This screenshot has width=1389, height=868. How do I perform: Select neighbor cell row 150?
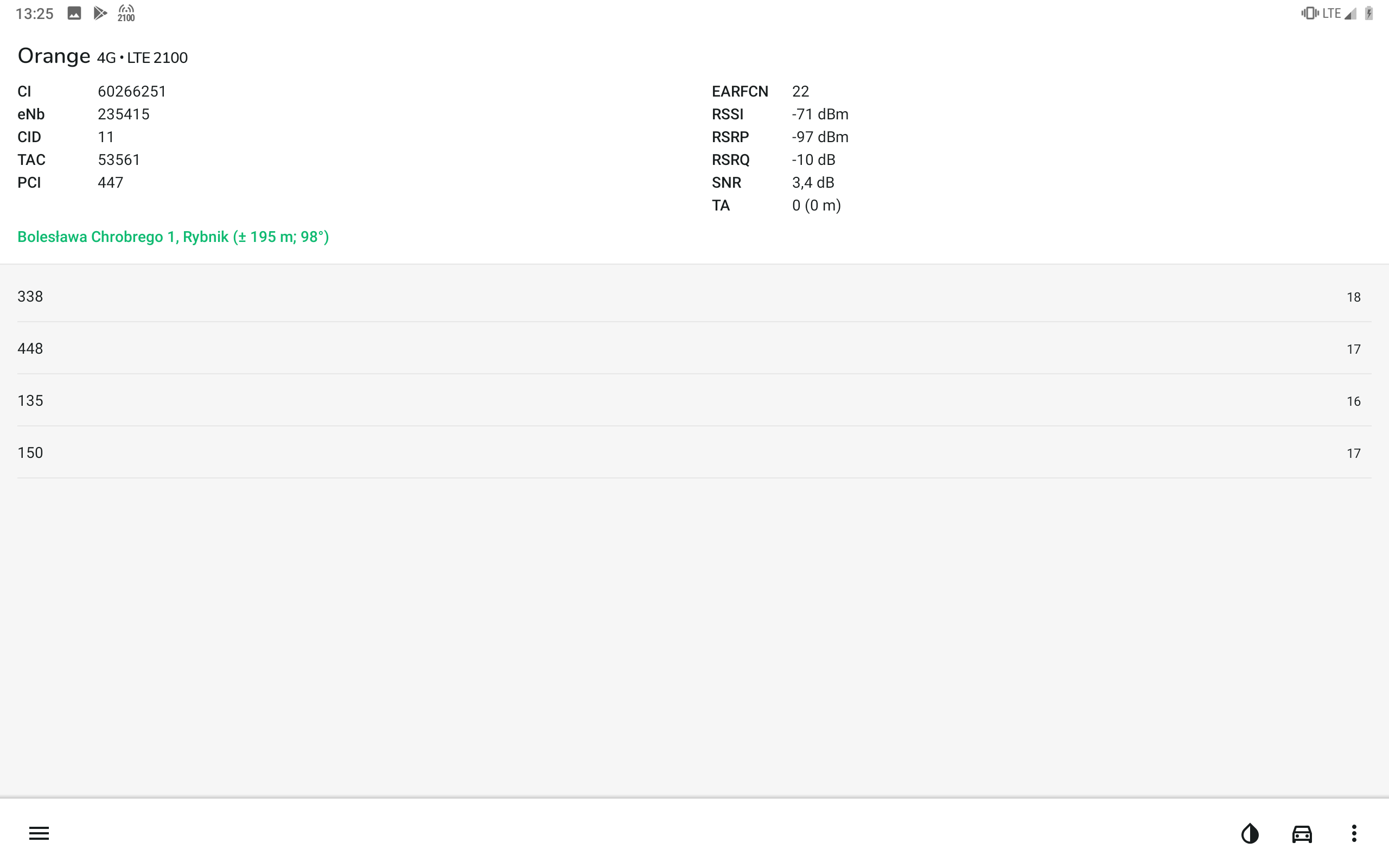coord(694,453)
